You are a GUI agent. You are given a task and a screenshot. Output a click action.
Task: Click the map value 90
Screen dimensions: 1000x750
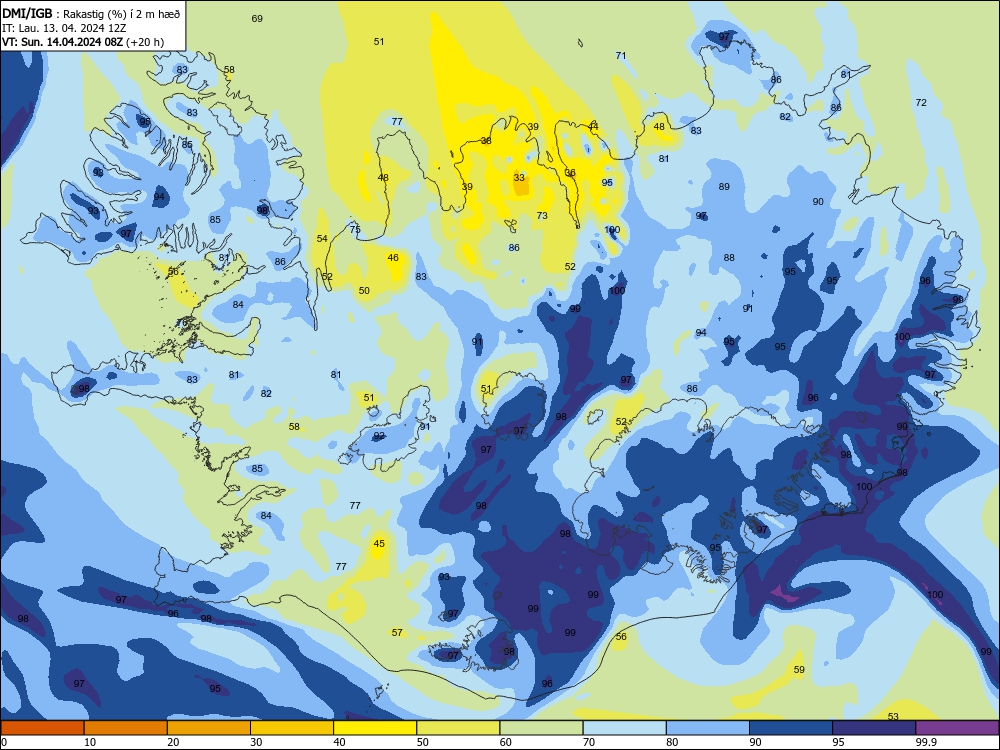pyautogui.click(x=818, y=202)
